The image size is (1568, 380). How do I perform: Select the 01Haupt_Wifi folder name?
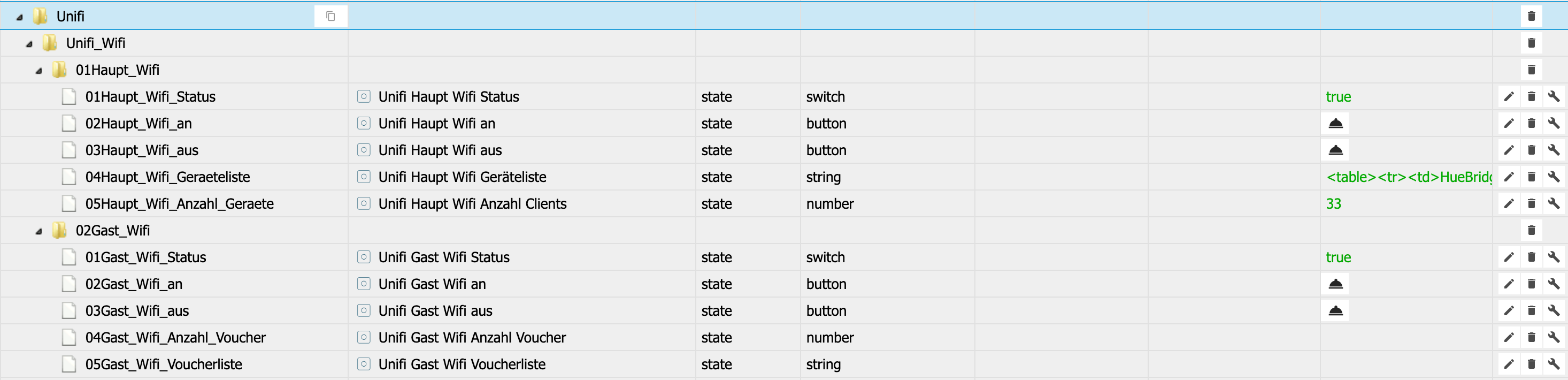pos(118,70)
